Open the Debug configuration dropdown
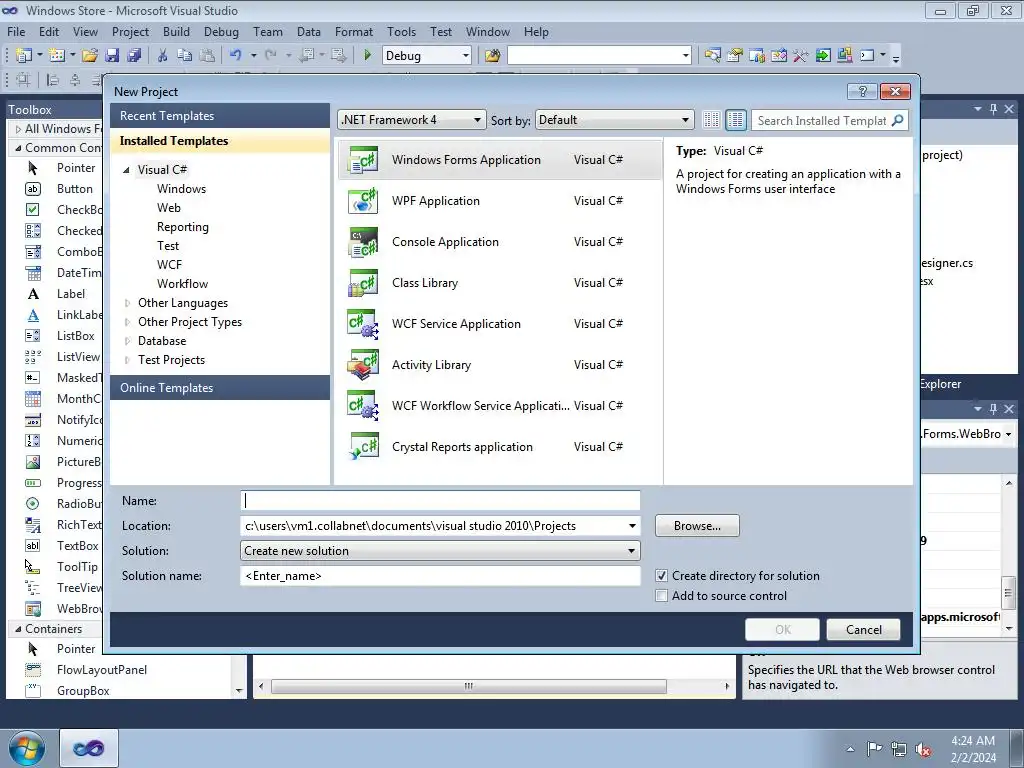 (426, 56)
